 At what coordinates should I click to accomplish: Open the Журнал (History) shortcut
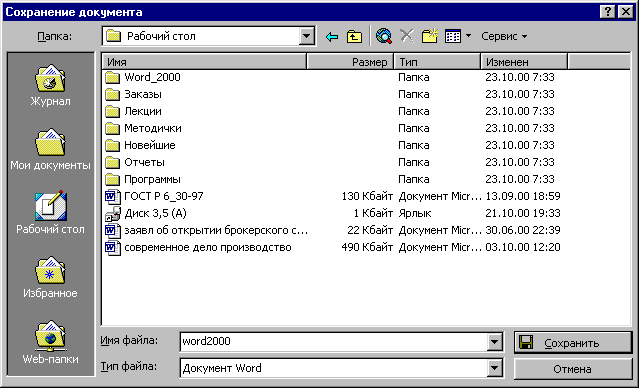click(51, 85)
